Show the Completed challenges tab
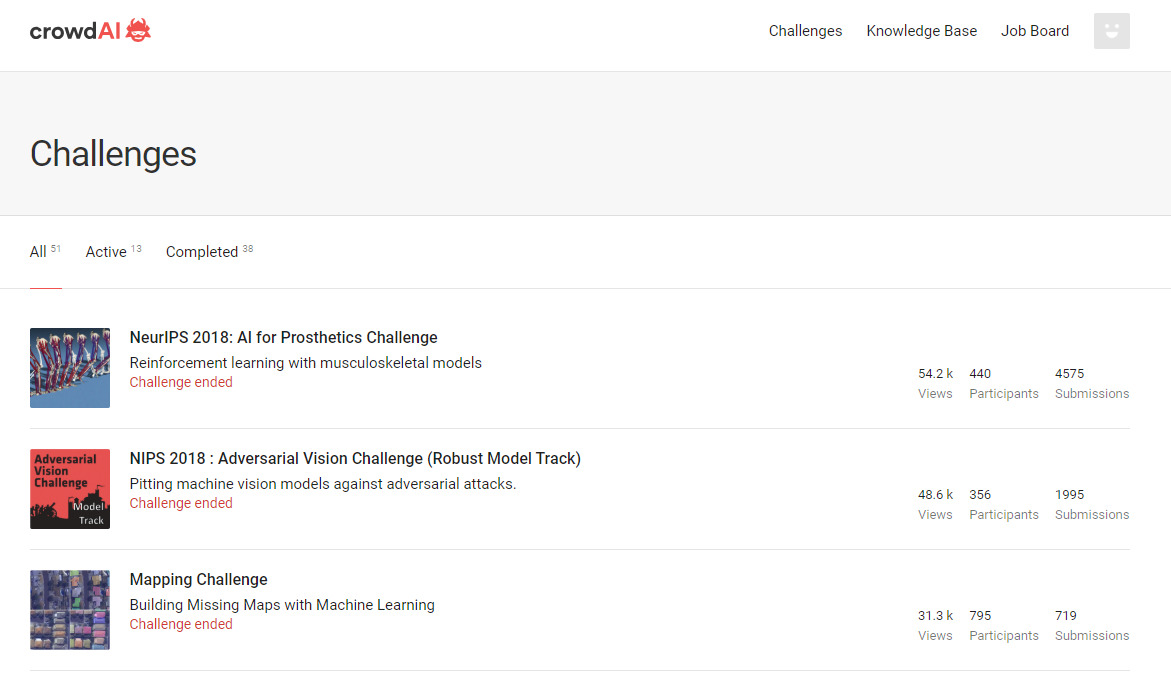 tap(202, 252)
